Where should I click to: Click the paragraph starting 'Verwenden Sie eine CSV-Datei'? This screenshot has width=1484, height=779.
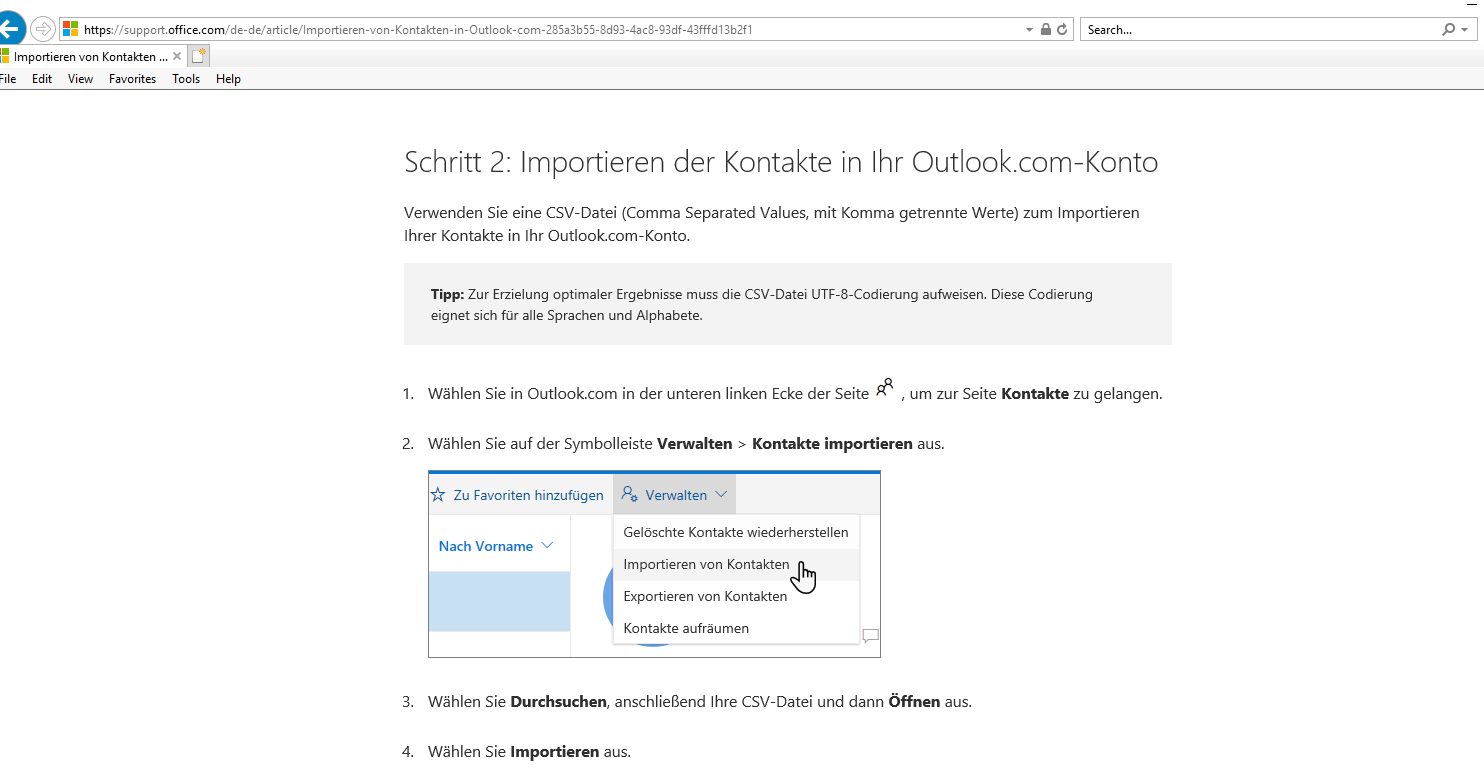point(772,225)
